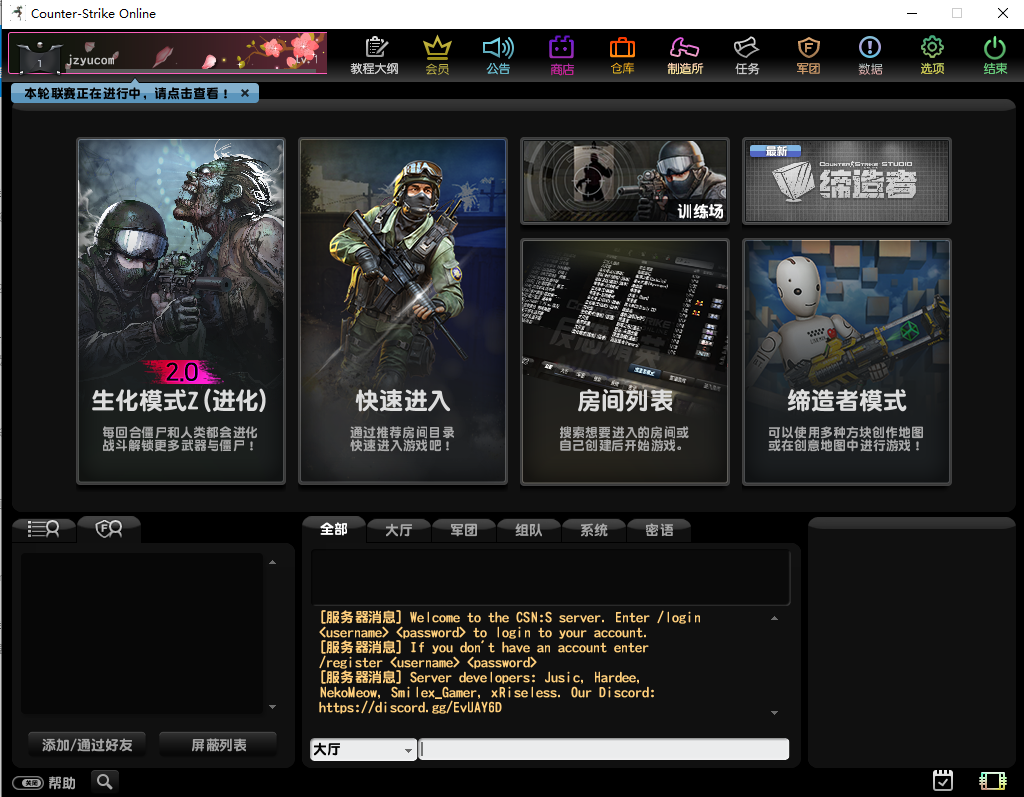Open the 军团 clan icon
The image size is (1024, 797).
(808, 55)
